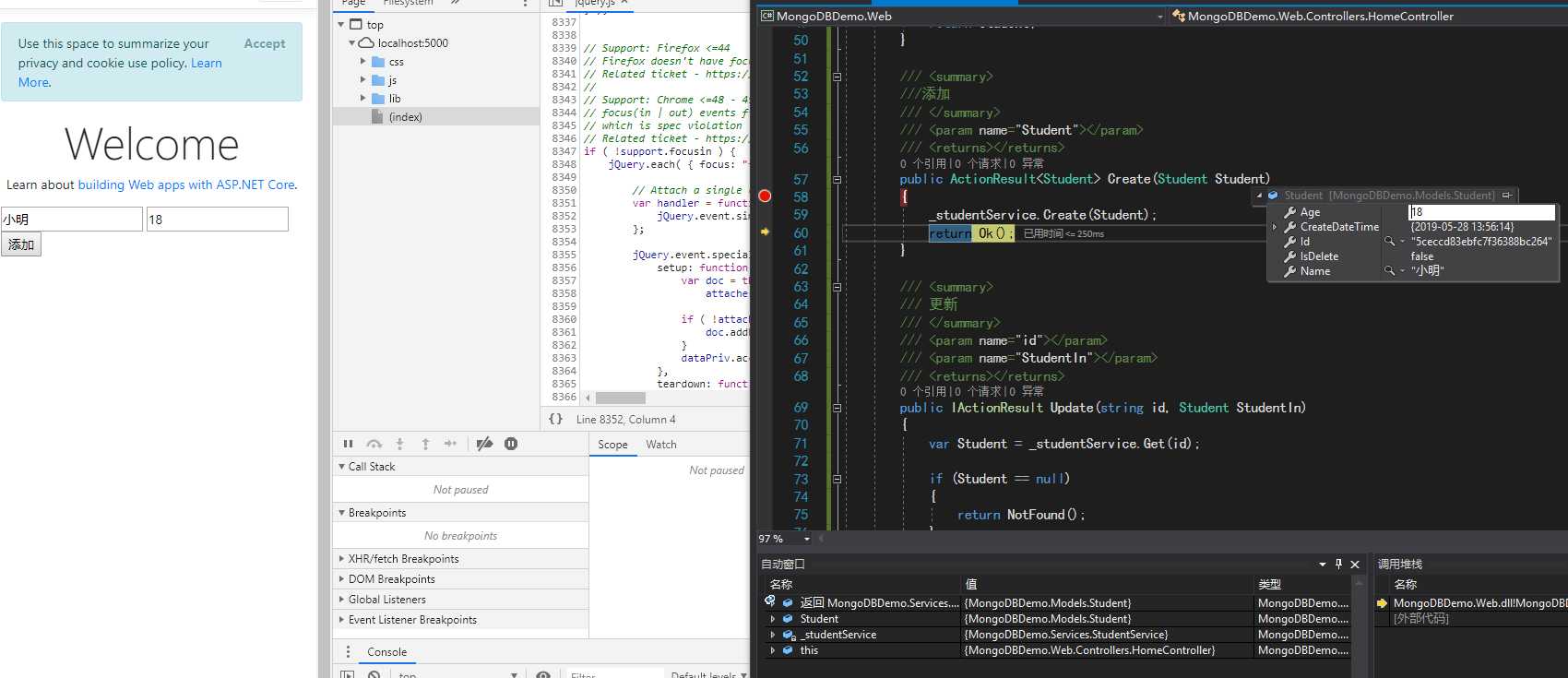This screenshot has height=678, width=1568.
Task: Expand 'this' variable in 自动窗口
Action: [773, 650]
